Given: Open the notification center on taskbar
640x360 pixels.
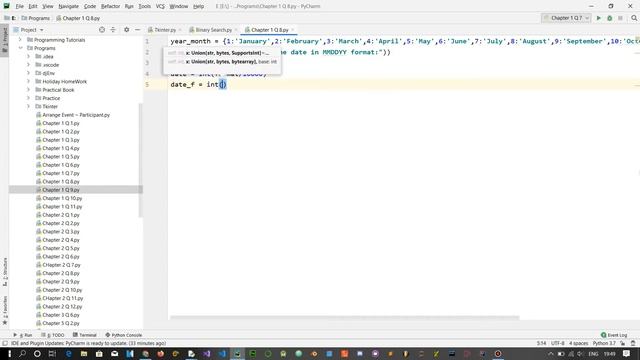Looking at the screenshot, I should [627, 353].
